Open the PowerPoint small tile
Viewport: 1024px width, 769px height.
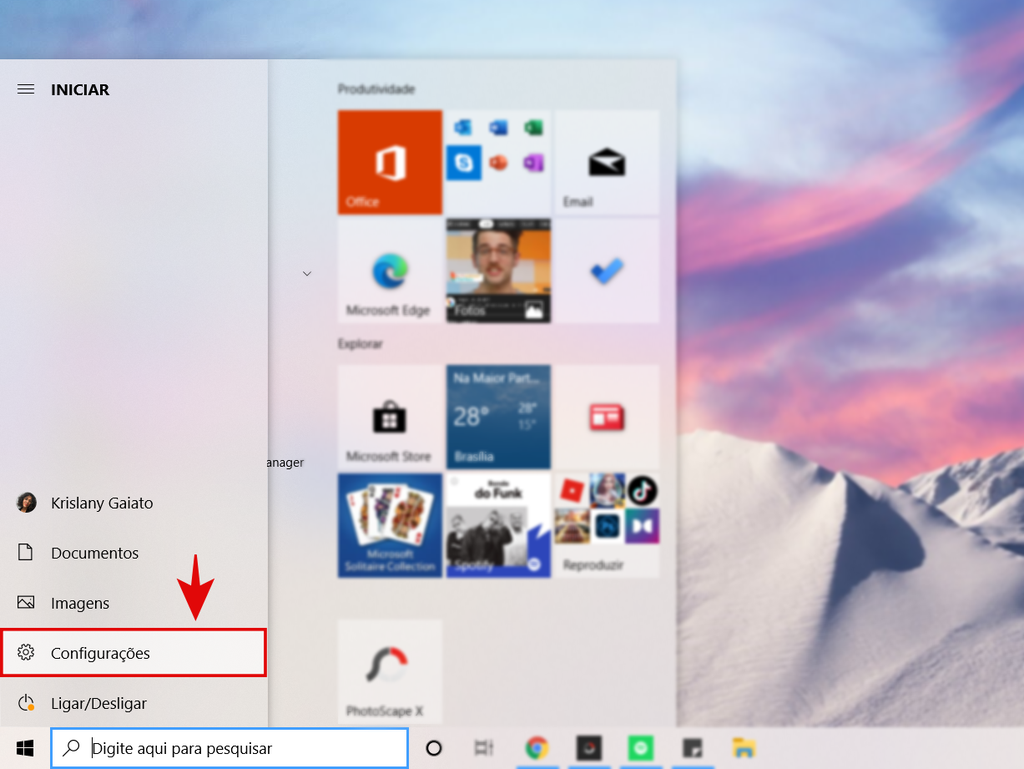[498, 162]
